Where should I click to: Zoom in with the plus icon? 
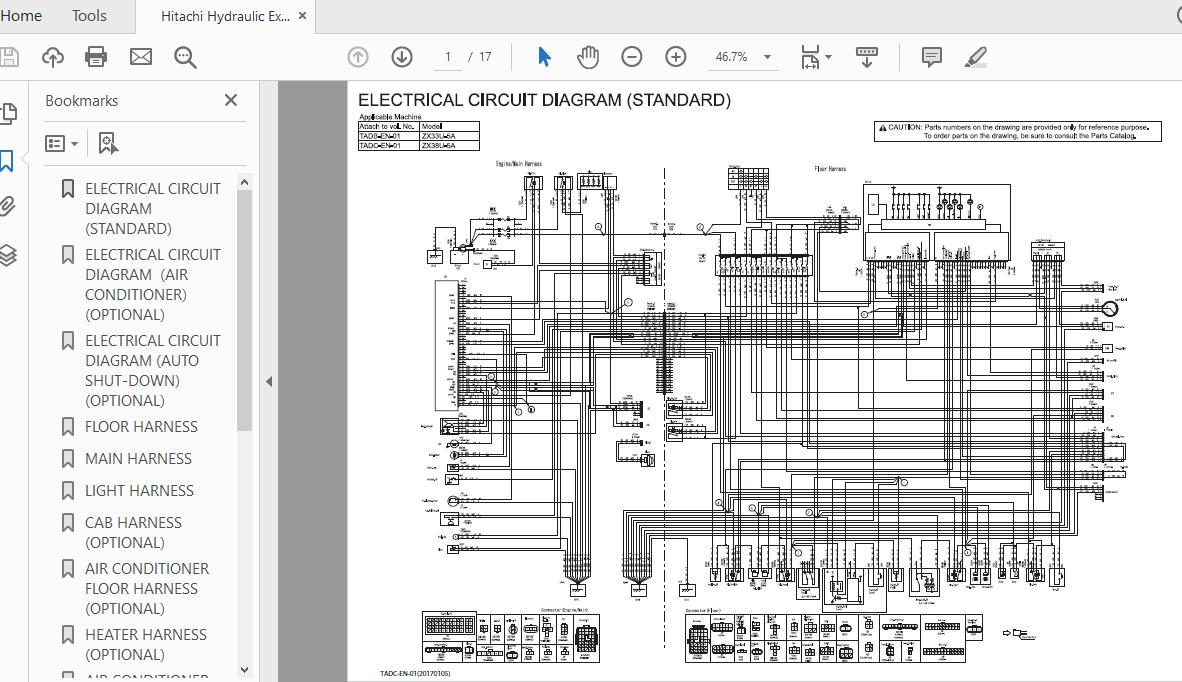[x=676, y=57]
